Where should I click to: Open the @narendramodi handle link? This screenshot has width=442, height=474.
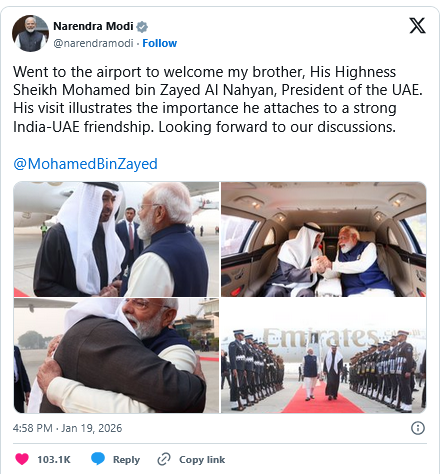pos(93,43)
